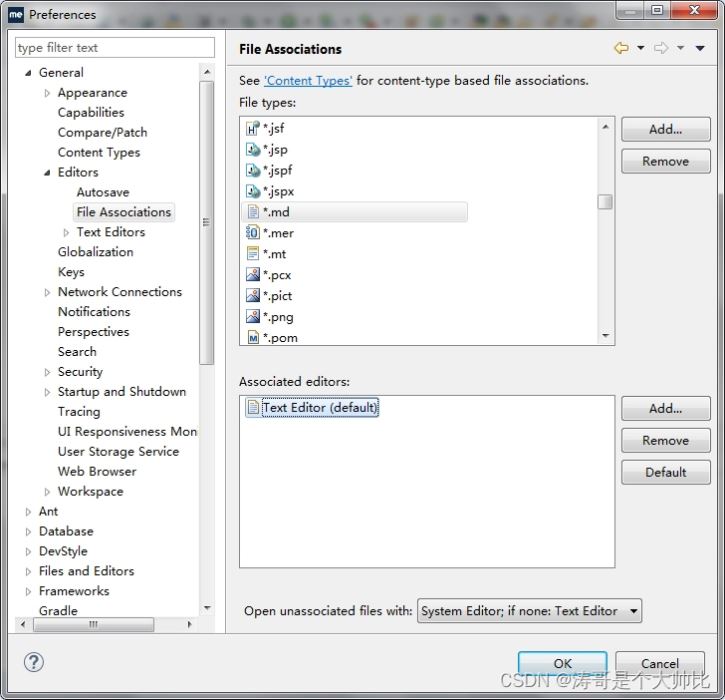The width and height of the screenshot is (725, 700).
Task: Click the *.png image icon
Action: (253, 317)
